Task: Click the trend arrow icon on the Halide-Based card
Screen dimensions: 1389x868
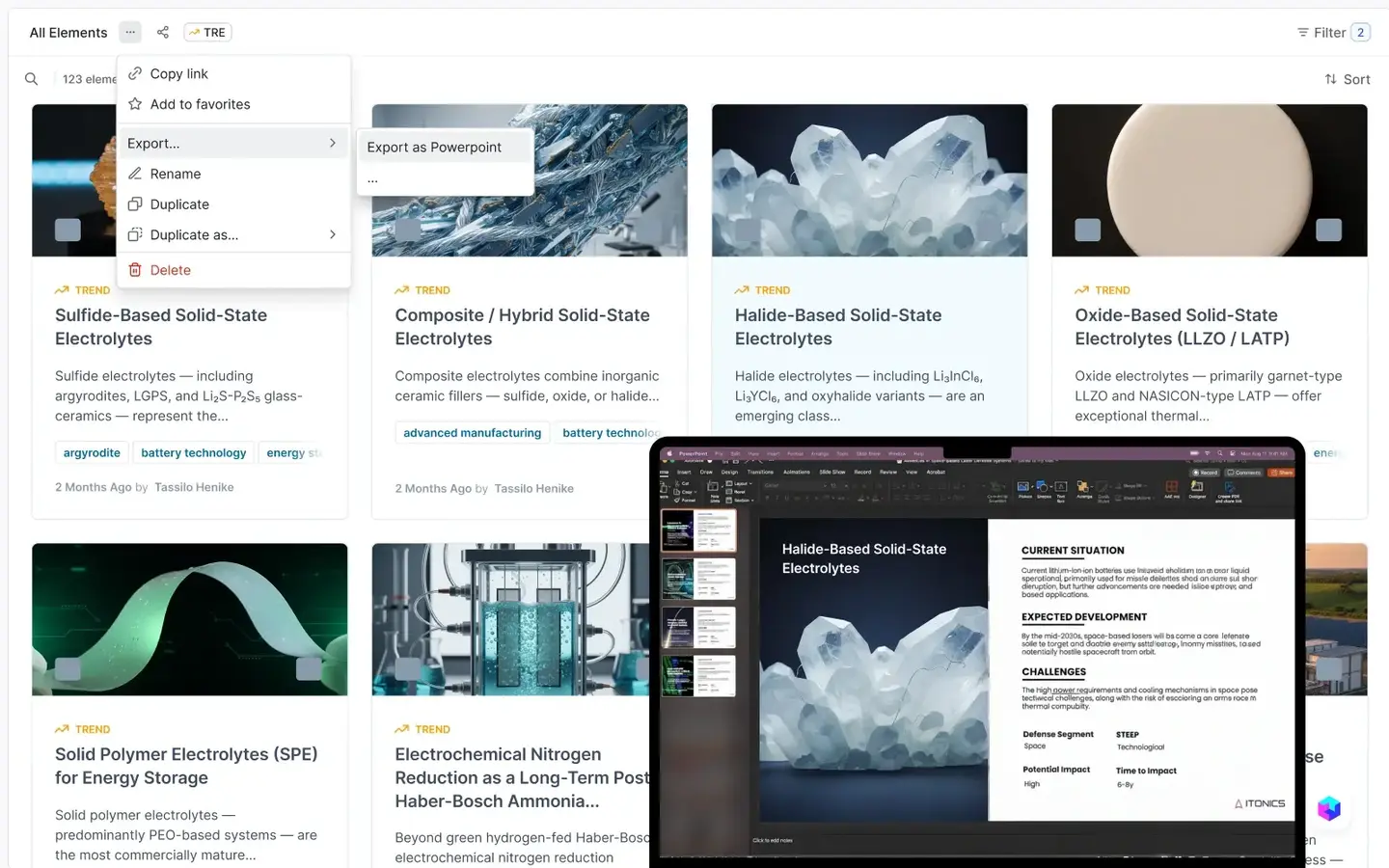Action: [742, 290]
